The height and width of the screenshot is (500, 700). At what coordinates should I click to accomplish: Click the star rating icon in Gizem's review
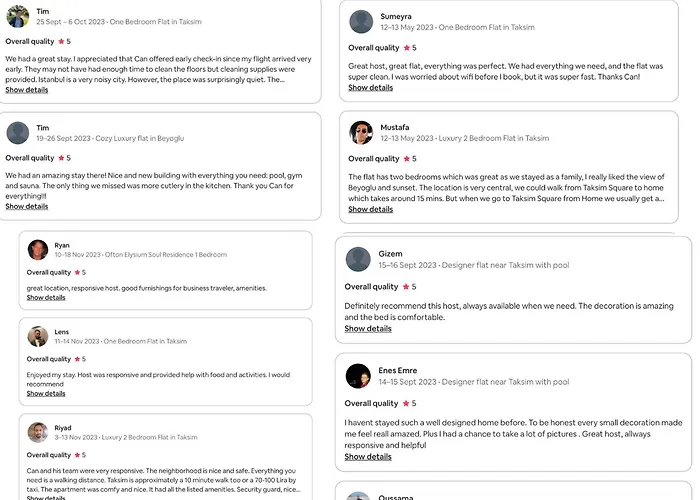pos(406,287)
